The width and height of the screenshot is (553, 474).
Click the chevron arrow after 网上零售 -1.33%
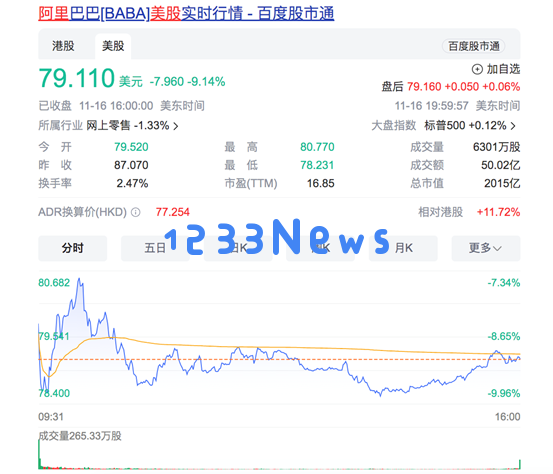[176, 126]
